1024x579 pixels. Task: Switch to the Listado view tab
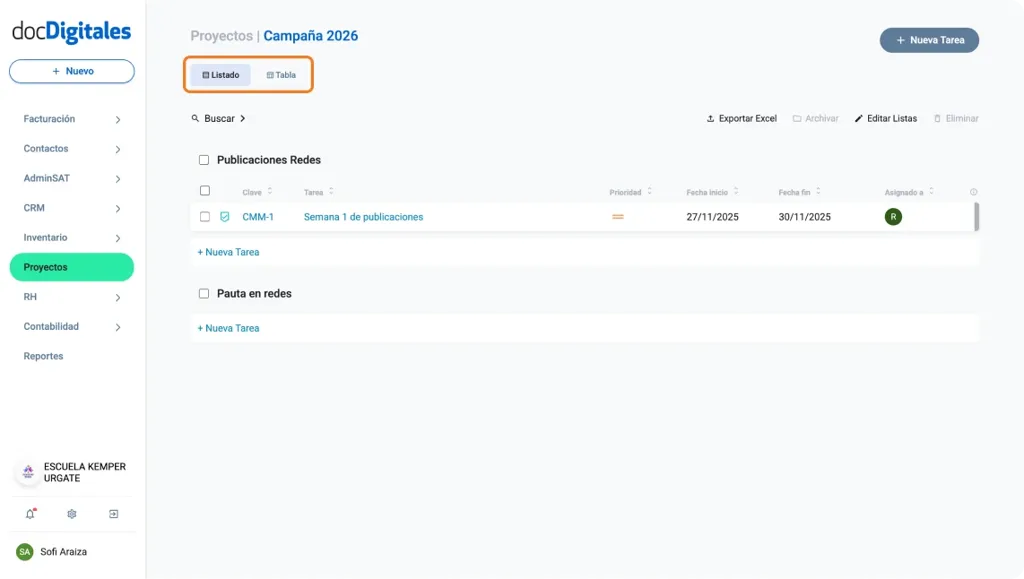pyautogui.click(x=220, y=74)
